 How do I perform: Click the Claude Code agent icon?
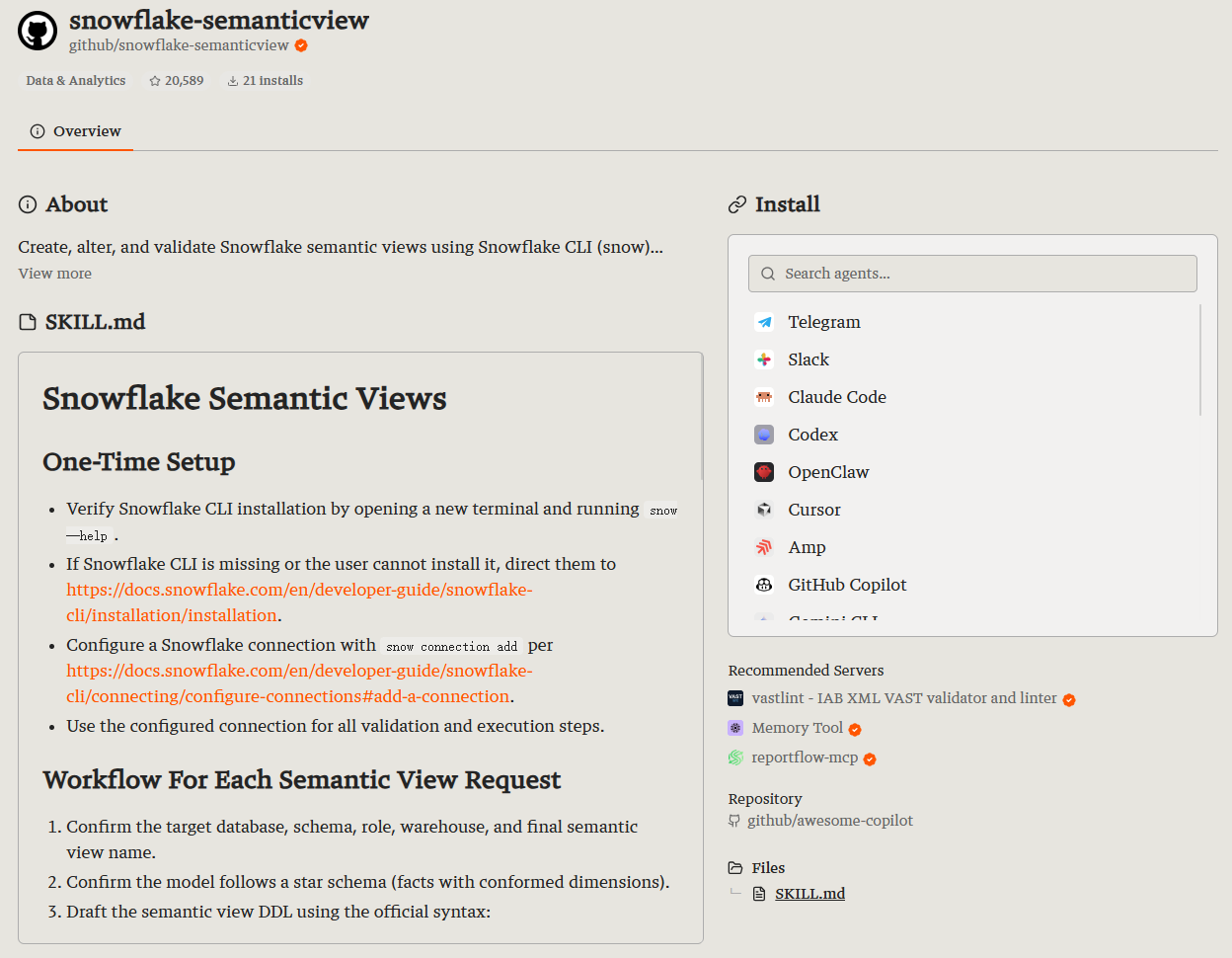(x=764, y=397)
